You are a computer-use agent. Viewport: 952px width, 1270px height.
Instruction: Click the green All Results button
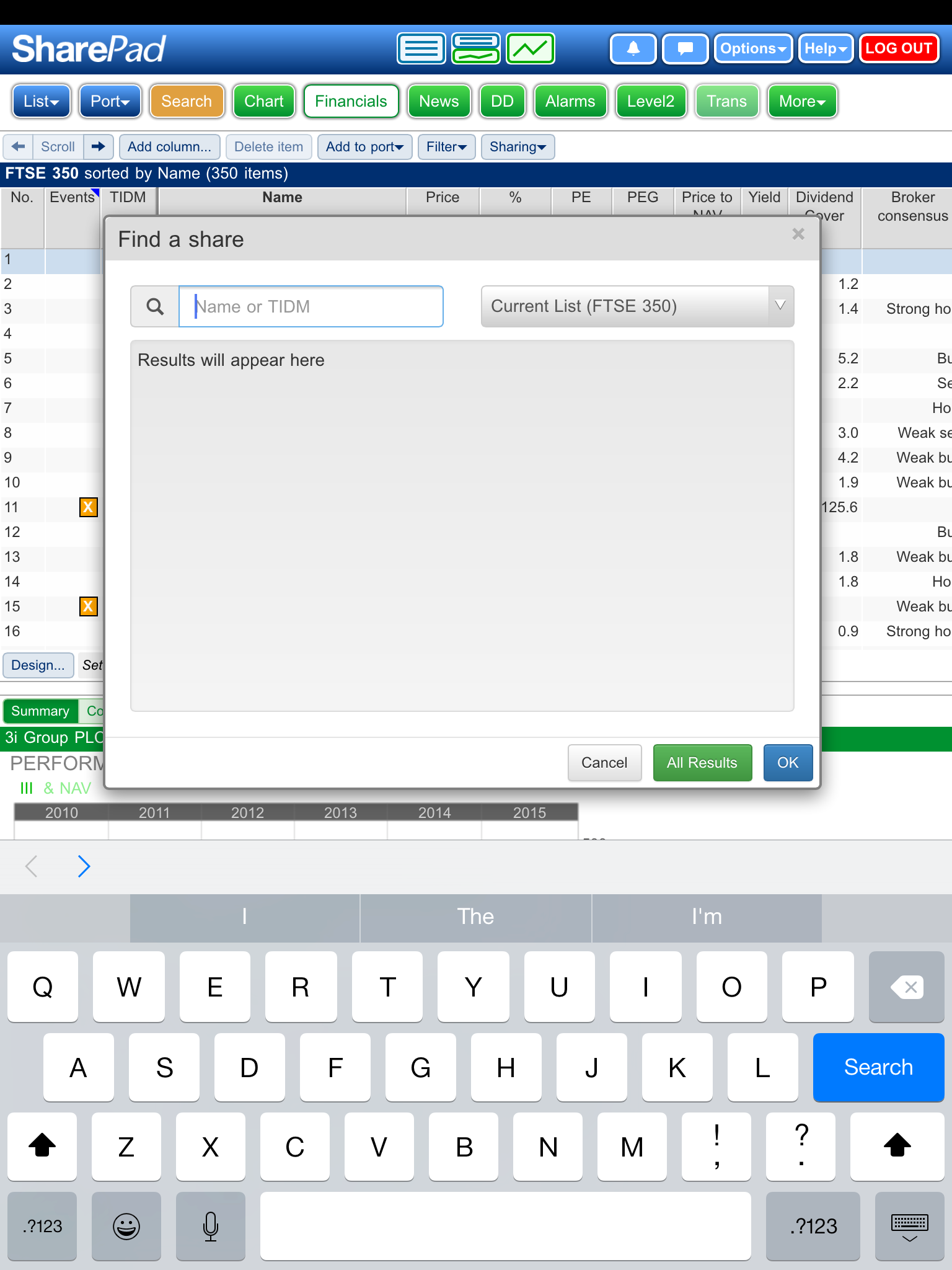click(x=702, y=763)
